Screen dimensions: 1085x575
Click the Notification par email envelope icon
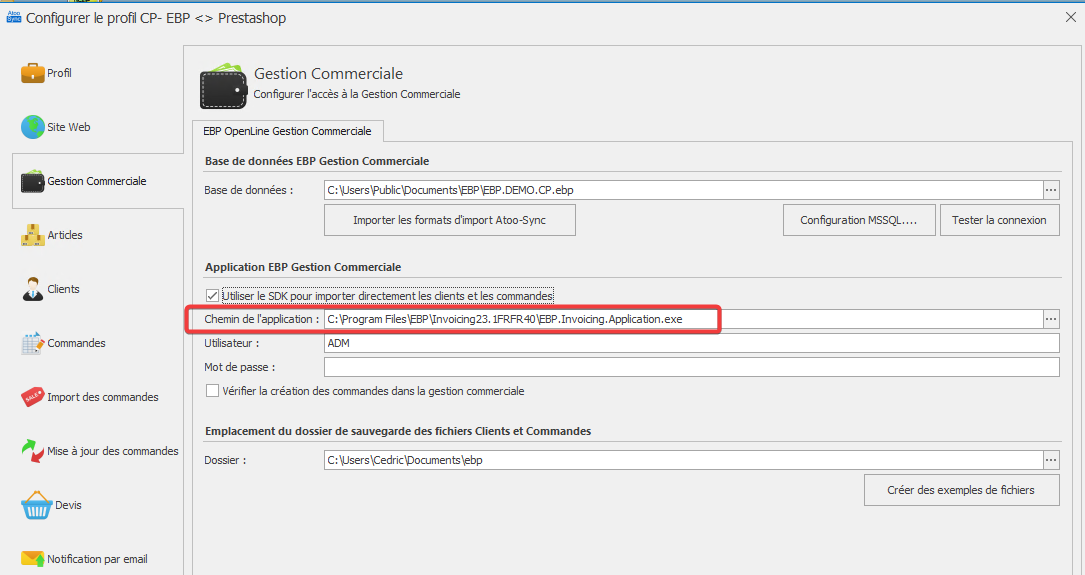[33, 559]
